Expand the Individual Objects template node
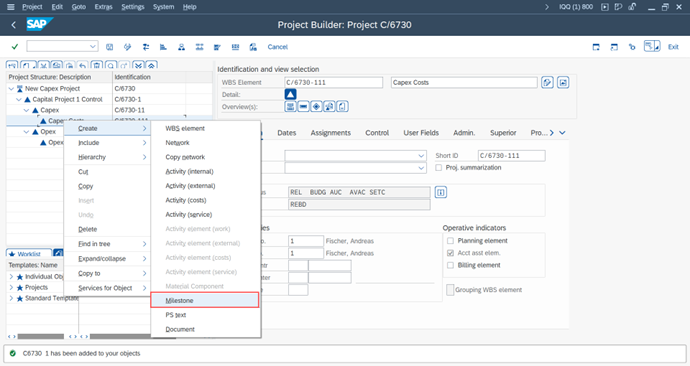This screenshot has height=366, width=690. coord(11,277)
